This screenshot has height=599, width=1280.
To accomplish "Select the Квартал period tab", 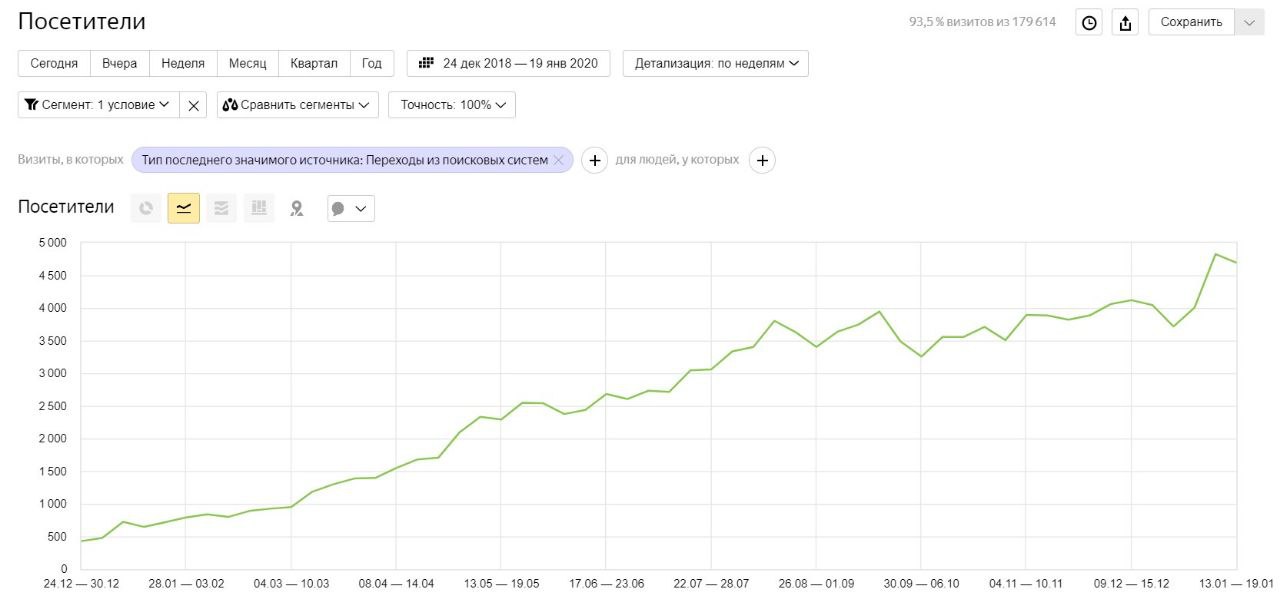I will pos(314,64).
